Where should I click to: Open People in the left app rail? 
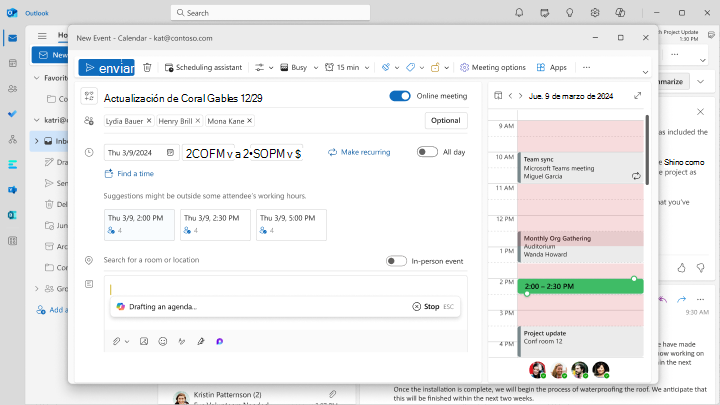(12, 89)
